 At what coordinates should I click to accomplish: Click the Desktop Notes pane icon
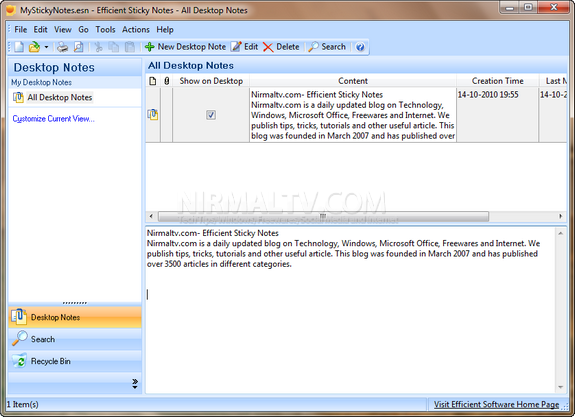[19, 317]
